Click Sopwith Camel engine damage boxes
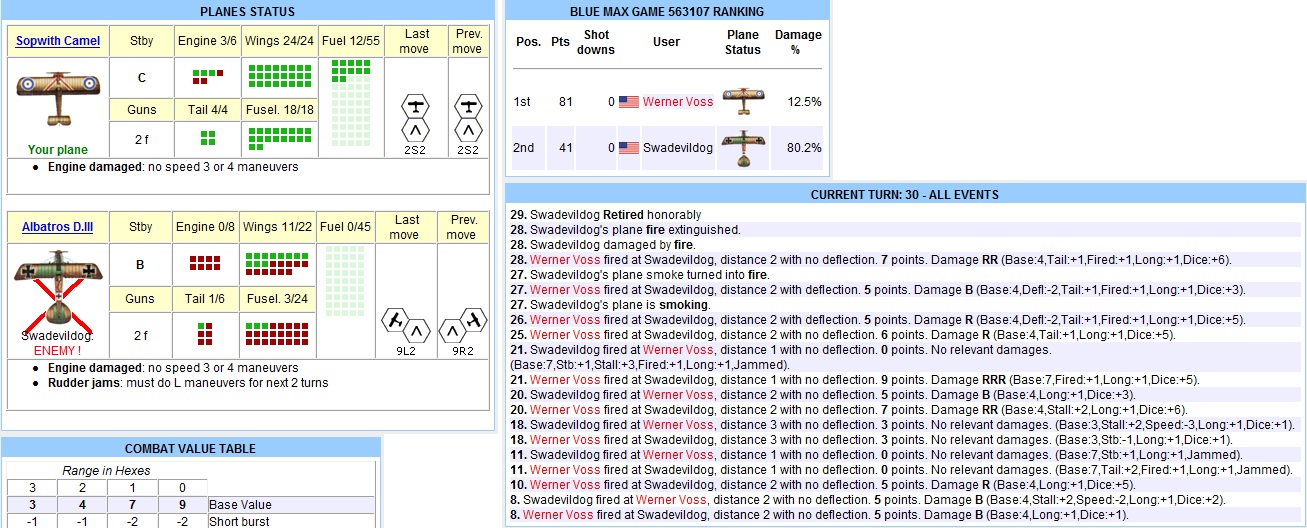This screenshot has width=1307, height=528. (207, 75)
